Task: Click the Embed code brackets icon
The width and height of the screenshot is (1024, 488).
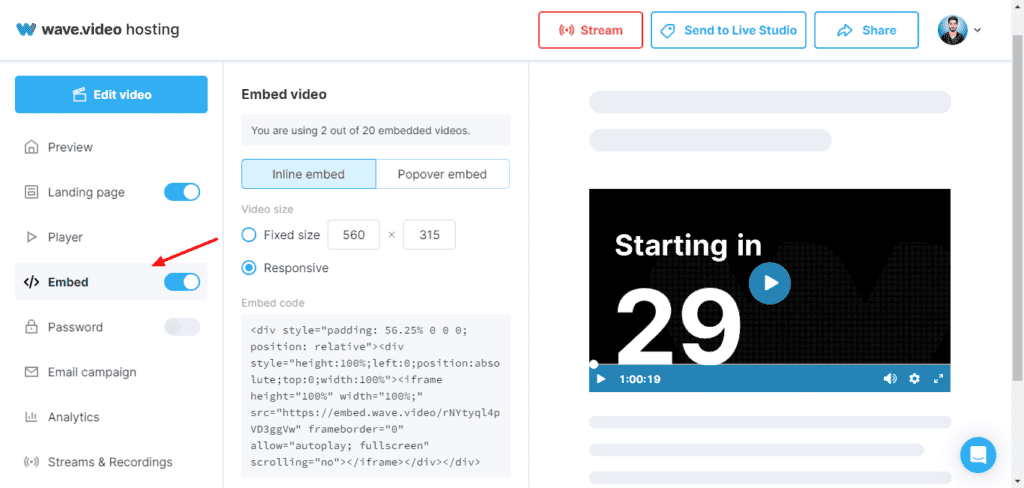Action: tap(31, 282)
